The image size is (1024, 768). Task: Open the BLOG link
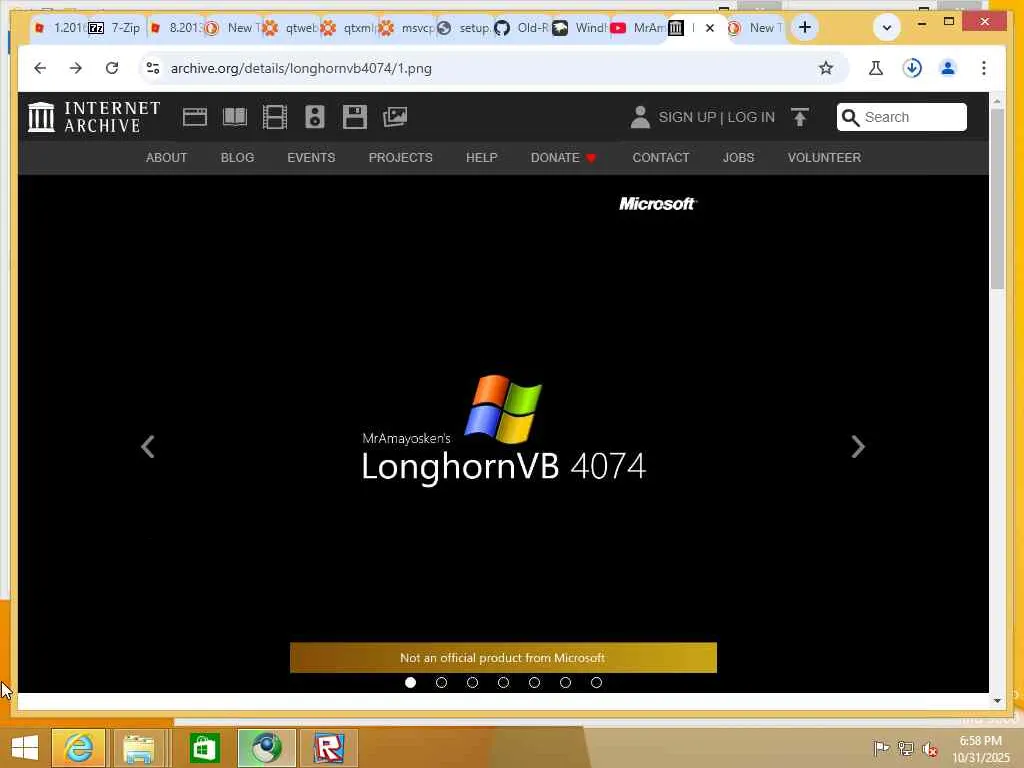(237, 157)
